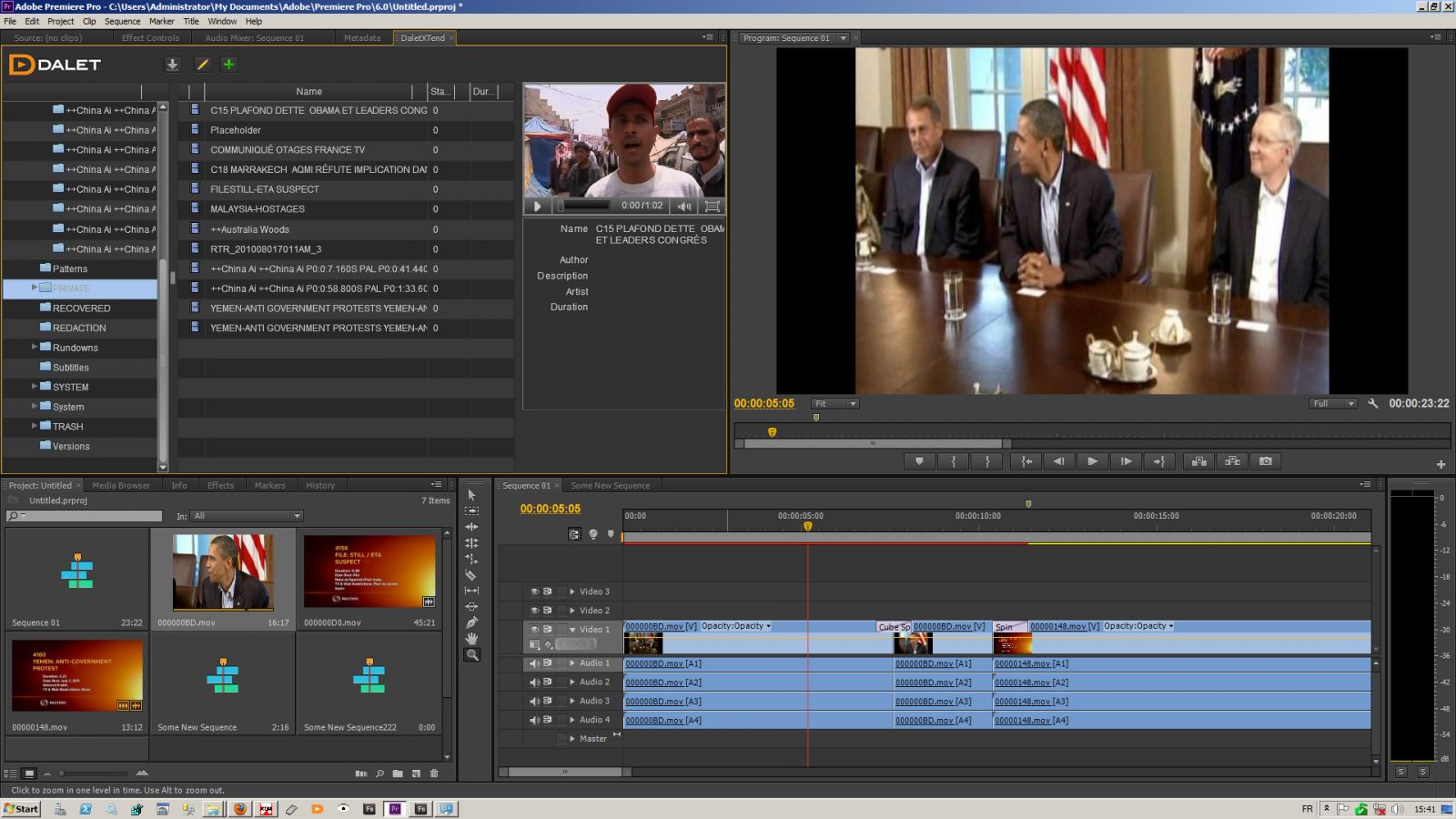Play the sequence in Program Monitor
1456x819 pixels.
coord(1092,461)
